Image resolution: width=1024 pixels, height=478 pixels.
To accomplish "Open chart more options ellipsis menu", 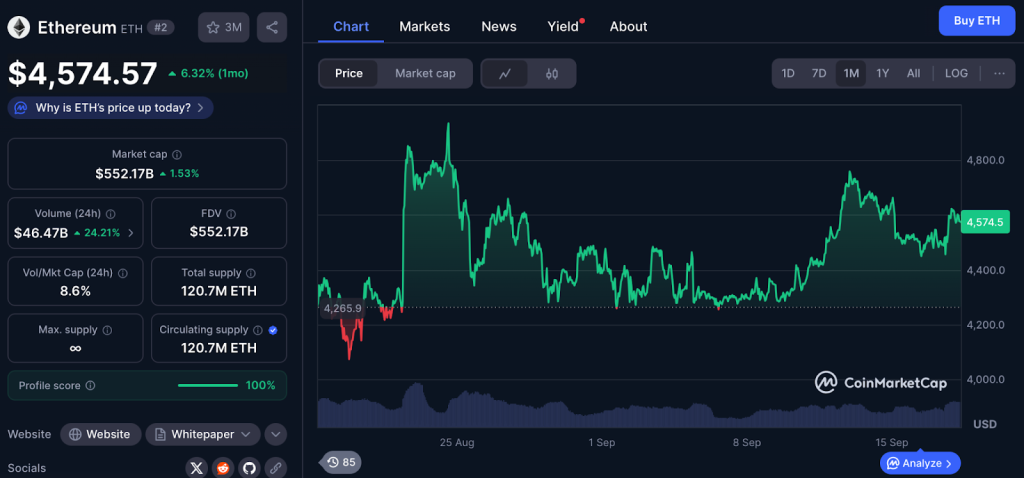I will pyautogui.click(x=999, y=73).
